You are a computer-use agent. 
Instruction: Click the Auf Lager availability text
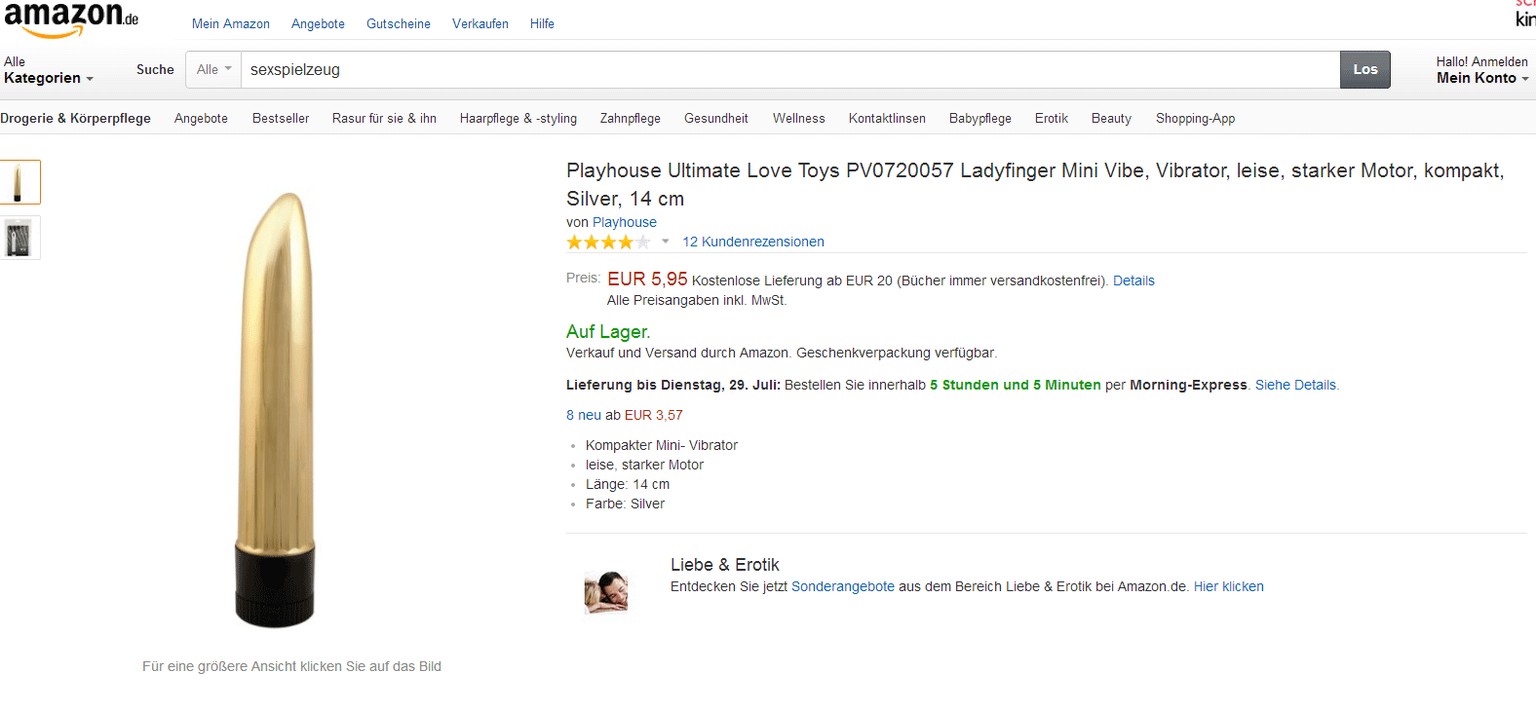[608, 332]
